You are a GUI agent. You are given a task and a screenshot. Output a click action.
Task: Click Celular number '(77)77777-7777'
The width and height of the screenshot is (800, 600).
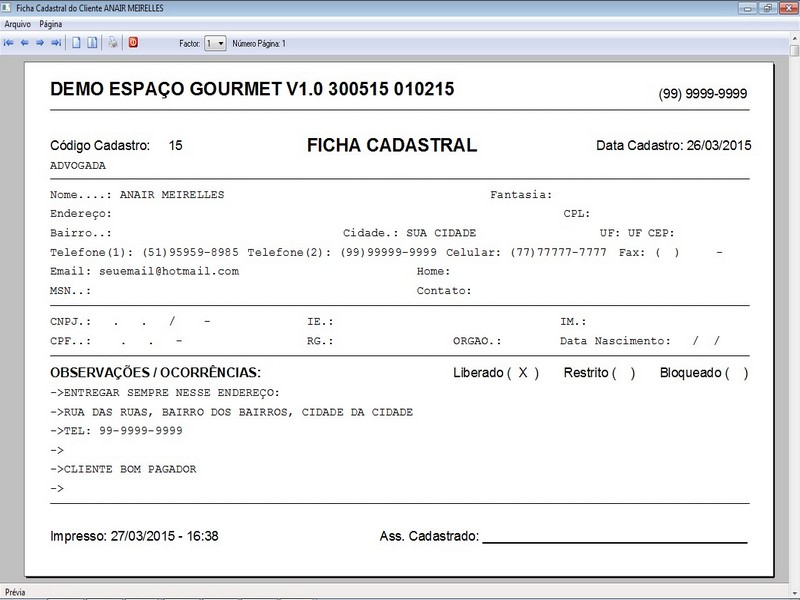[559, 253]
